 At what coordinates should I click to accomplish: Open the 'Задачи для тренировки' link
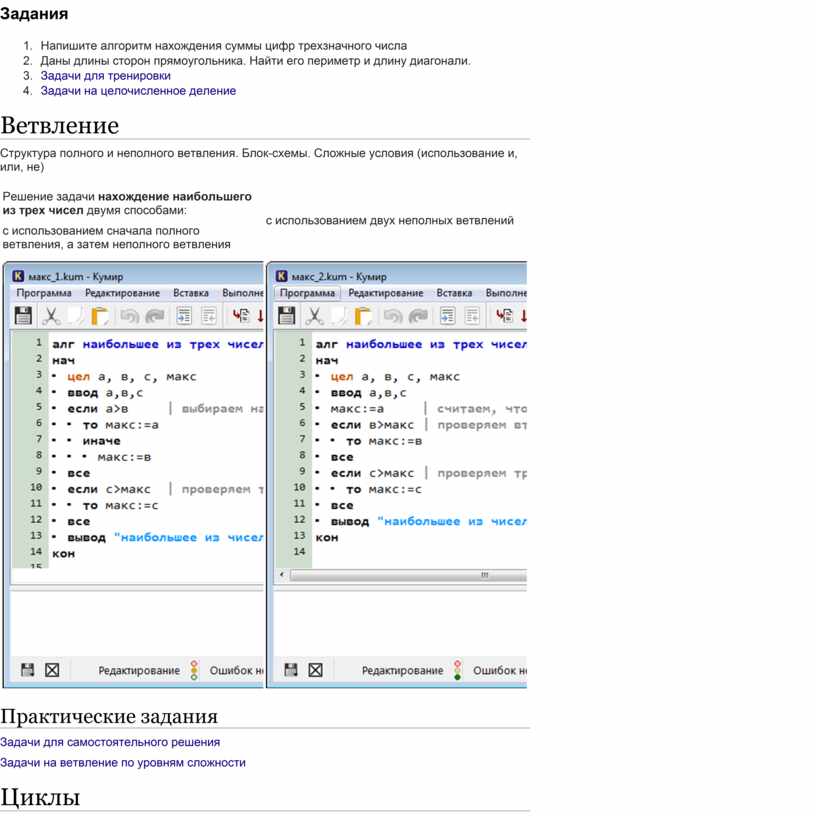[105, 75]
